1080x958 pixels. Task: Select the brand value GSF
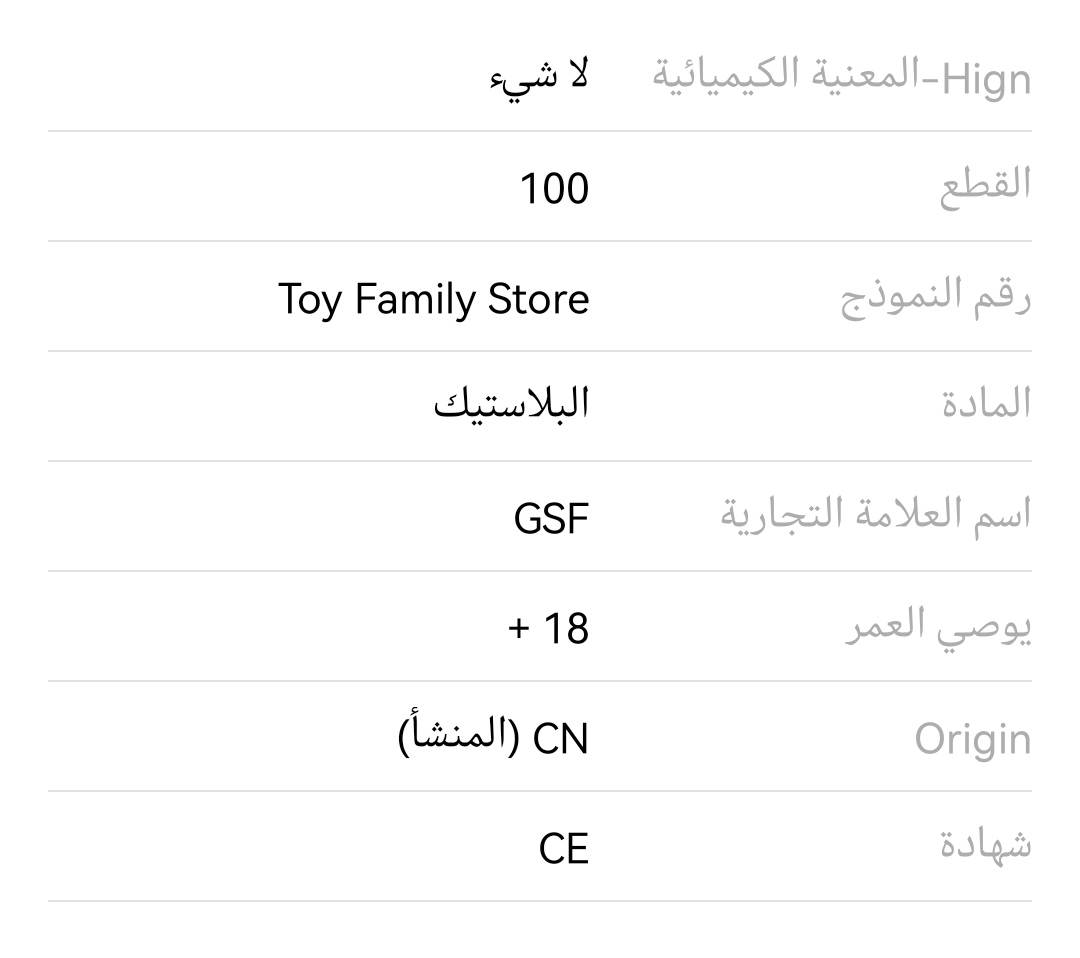click(x=551, y=519)
